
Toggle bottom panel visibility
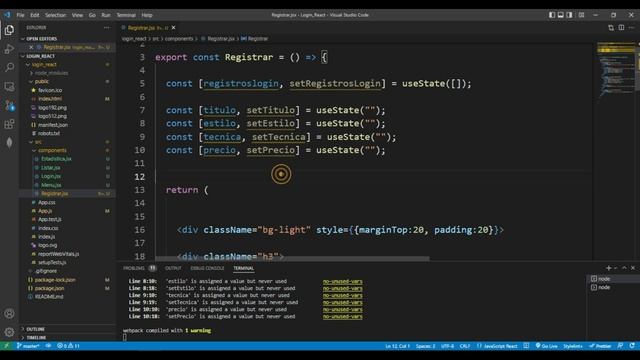pyautogui.click(x=561, y=15)
